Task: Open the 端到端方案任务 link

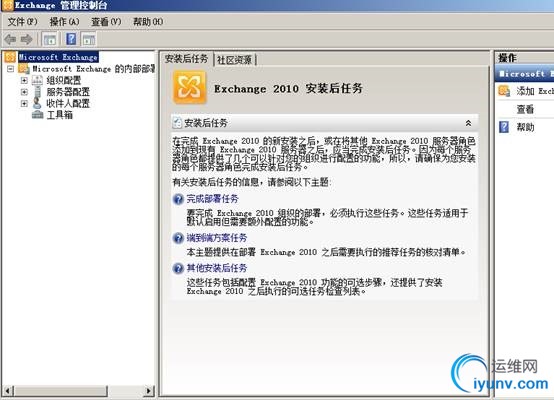Action: [x=217, y=238]
